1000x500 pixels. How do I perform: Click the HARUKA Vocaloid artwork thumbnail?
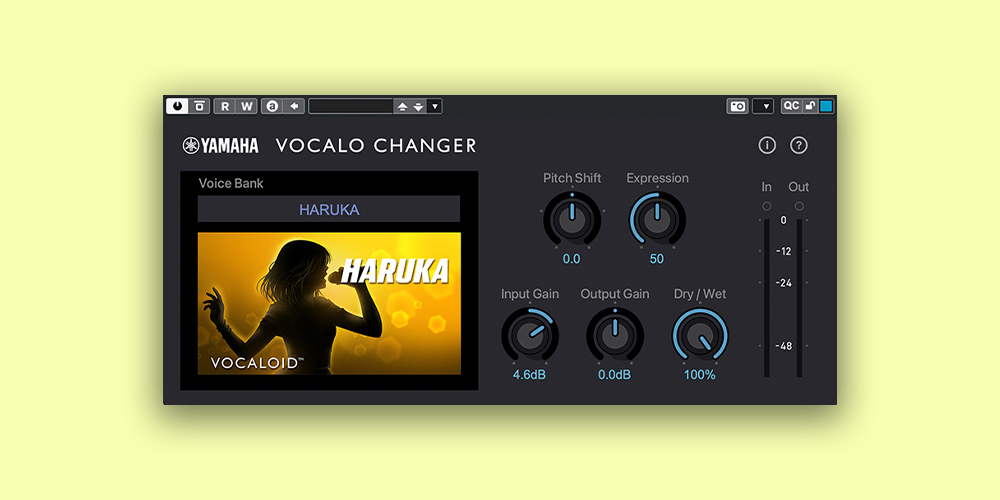(329, 303)
